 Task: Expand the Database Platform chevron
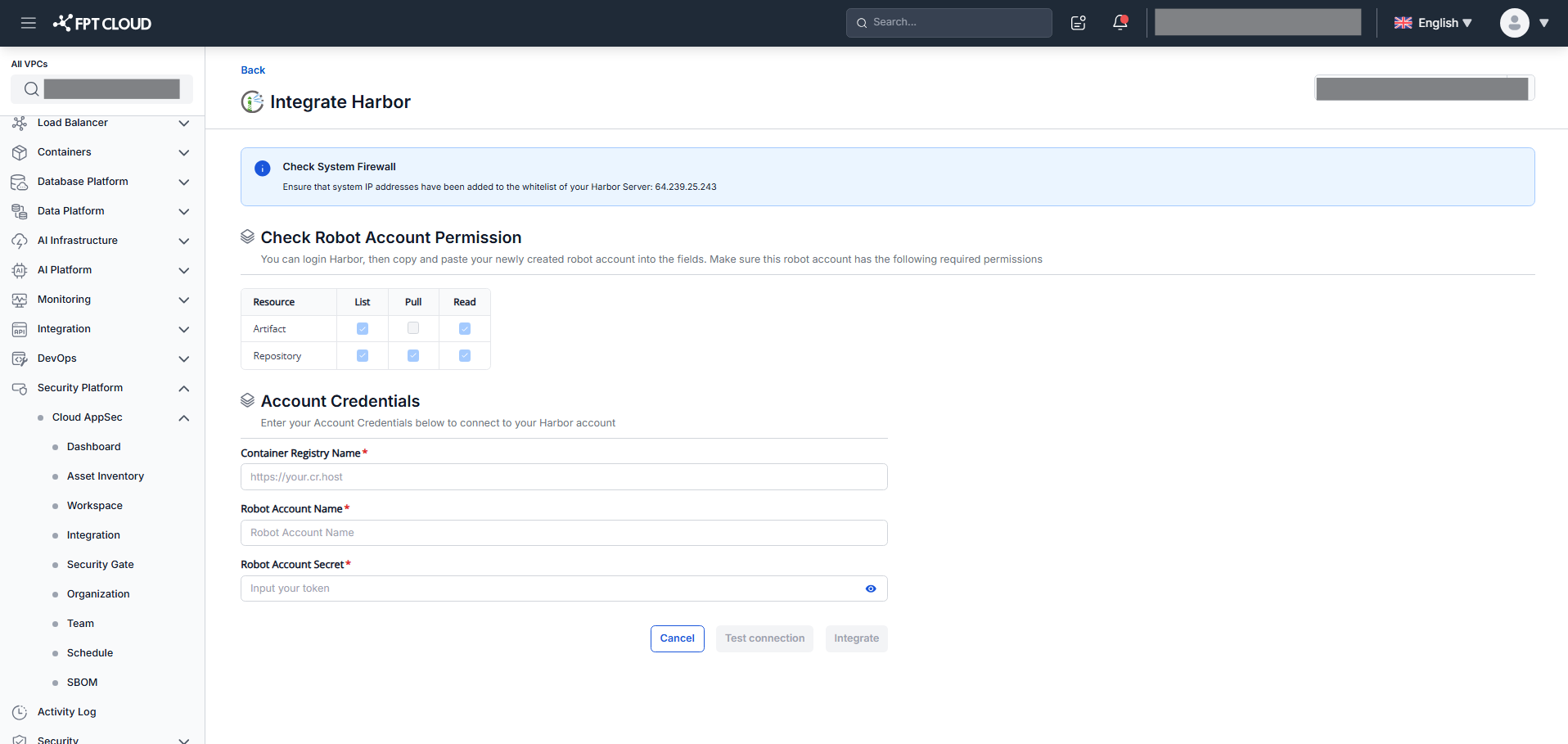pos(184,182)
